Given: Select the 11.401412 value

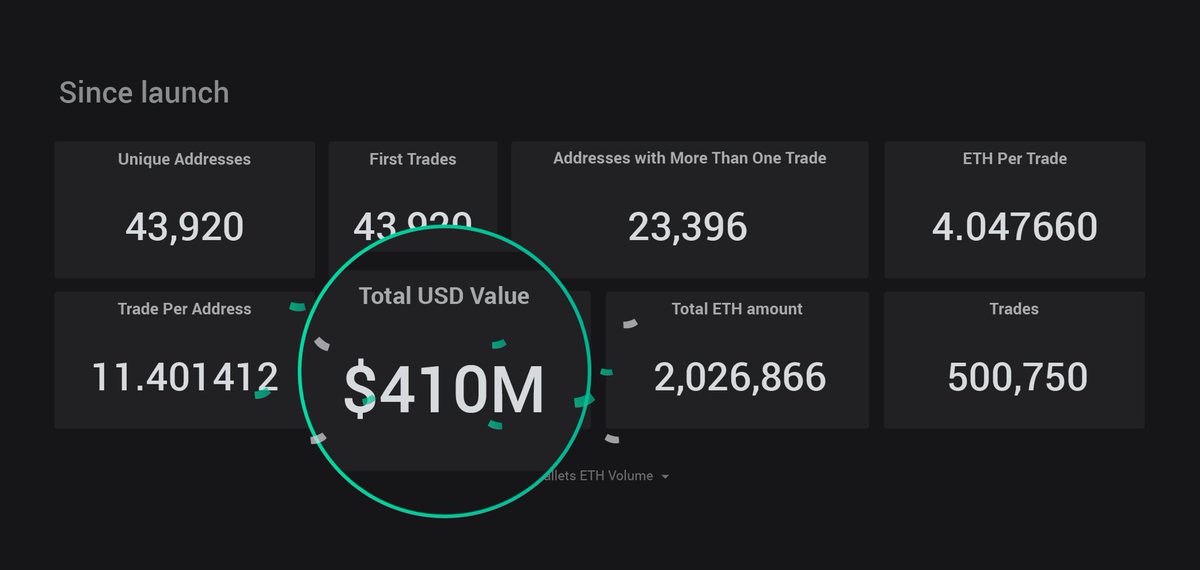Looking at the screenshot, I should click(x=185, y=377).
